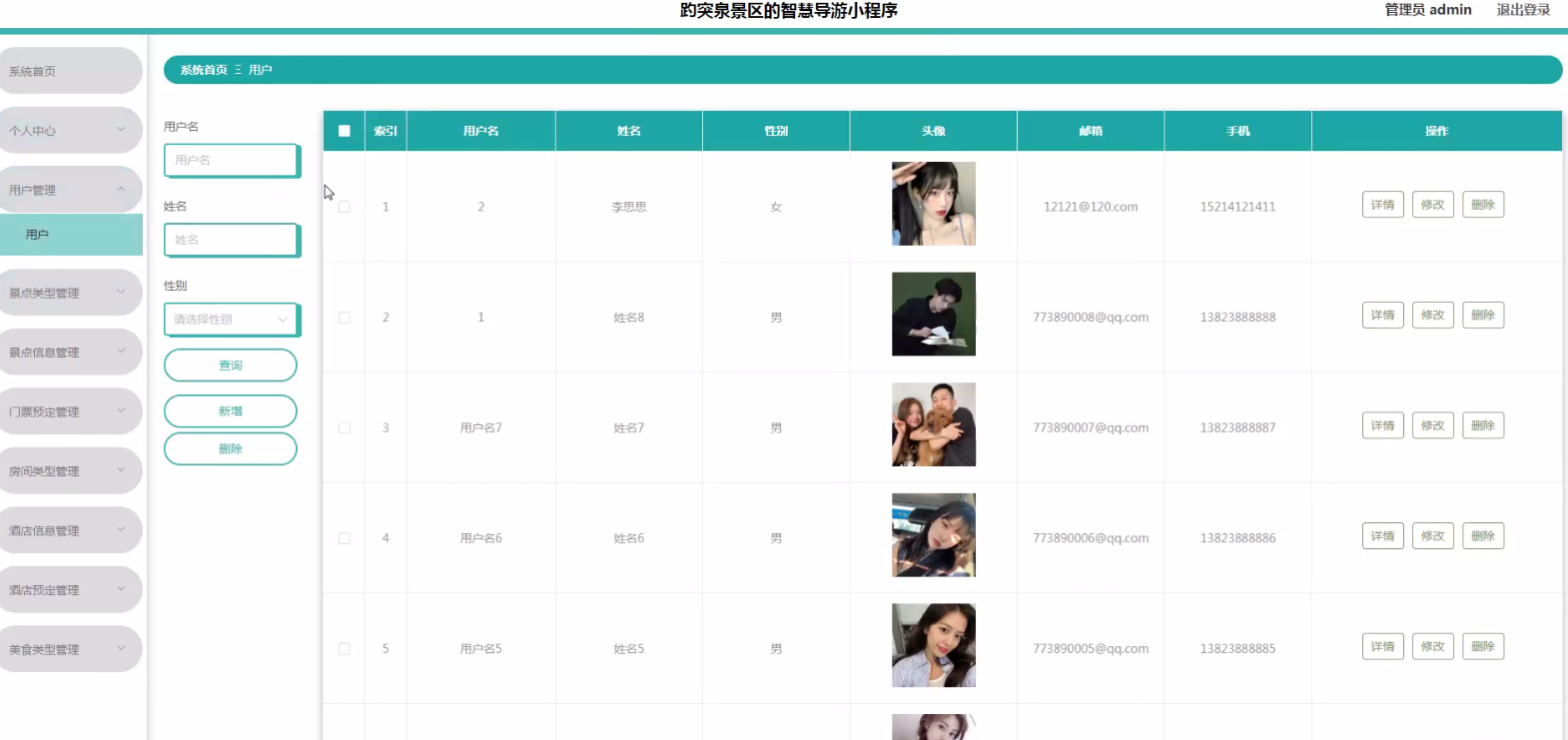Expand the 景点类型管理 sidebar menu

70,293
